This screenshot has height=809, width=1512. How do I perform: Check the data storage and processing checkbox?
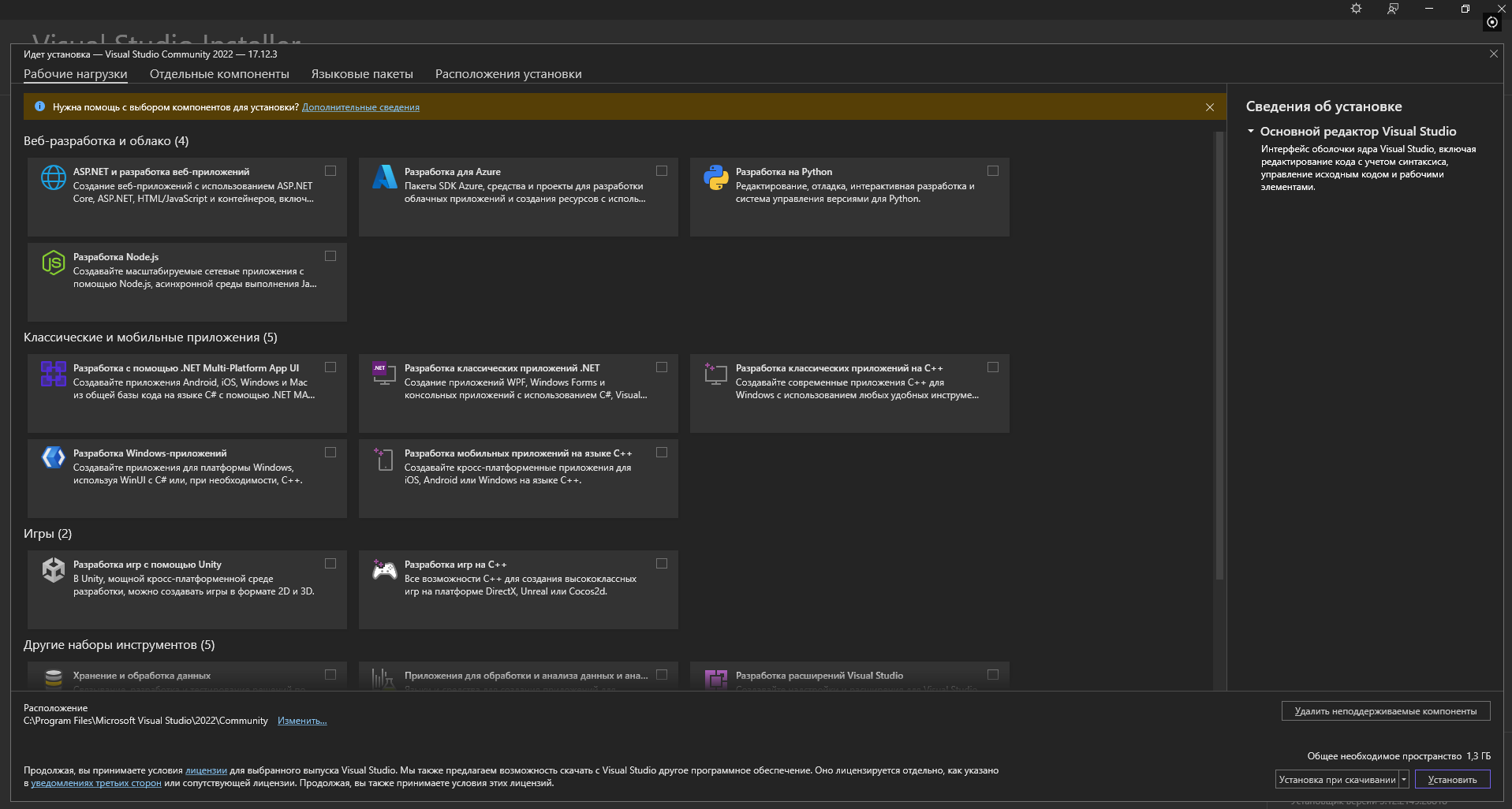pyautogui.click(x=330, y=674)
